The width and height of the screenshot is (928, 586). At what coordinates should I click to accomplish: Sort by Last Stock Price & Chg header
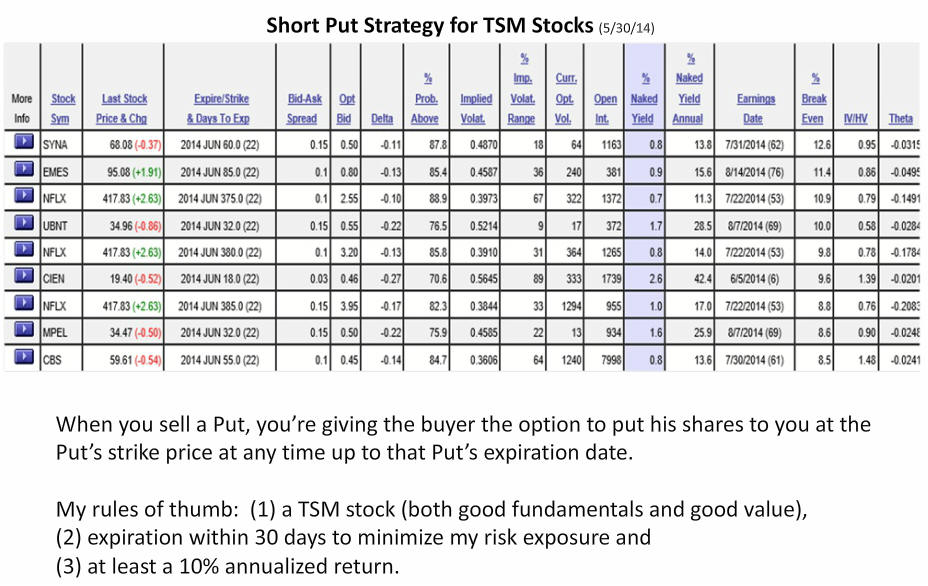123,108
